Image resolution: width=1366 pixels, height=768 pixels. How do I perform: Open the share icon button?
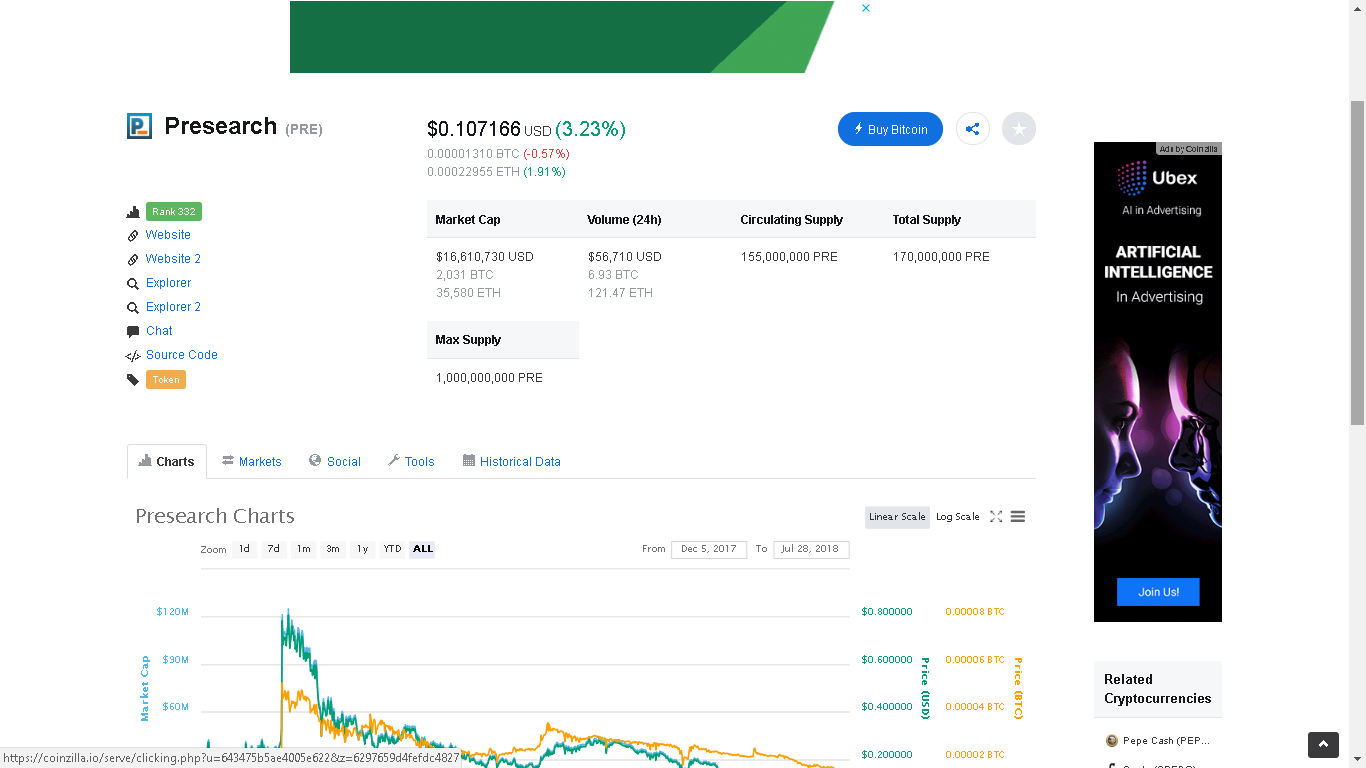(973, 129)
